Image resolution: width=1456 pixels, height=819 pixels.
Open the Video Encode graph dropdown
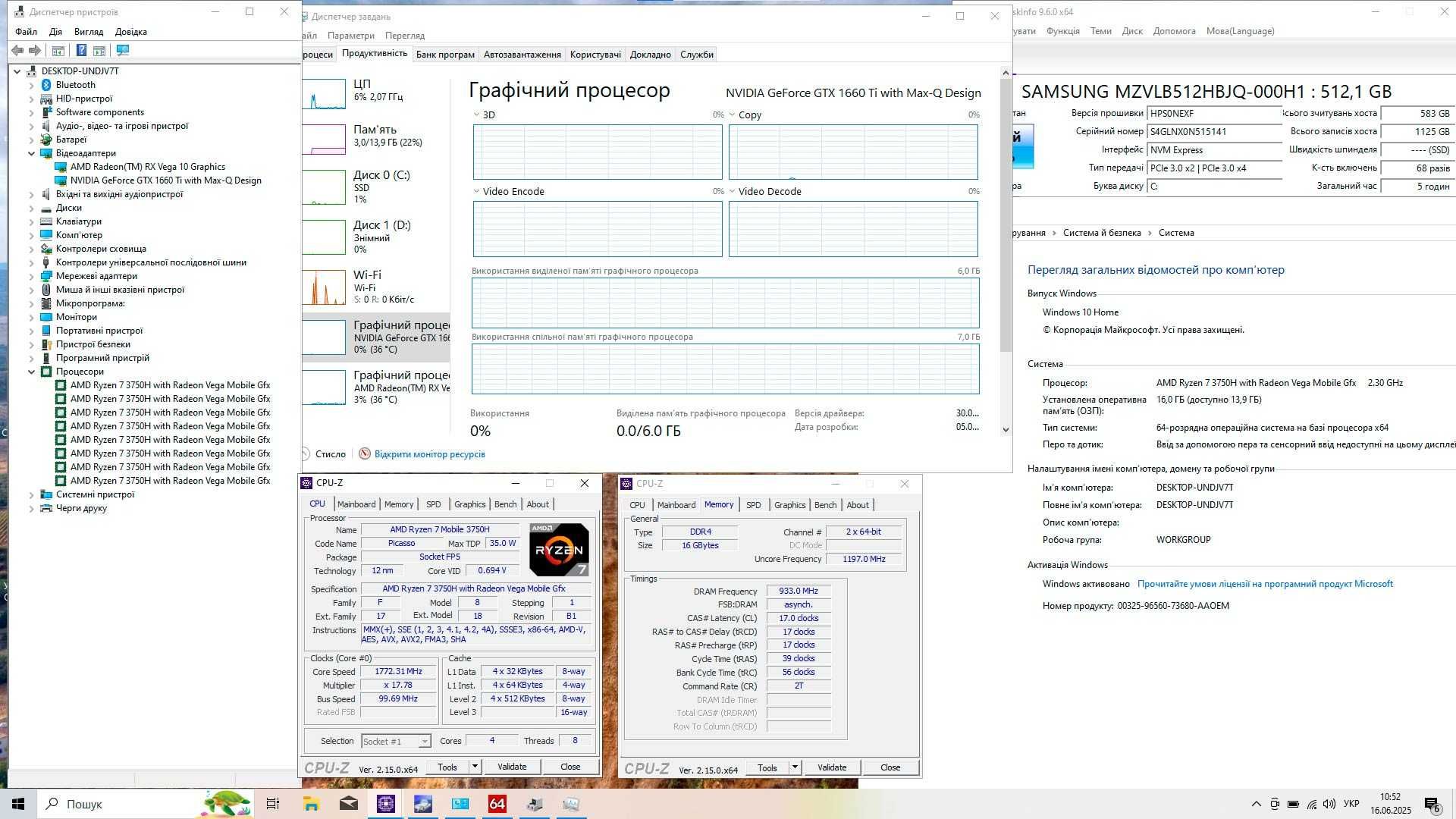(477, 192)
